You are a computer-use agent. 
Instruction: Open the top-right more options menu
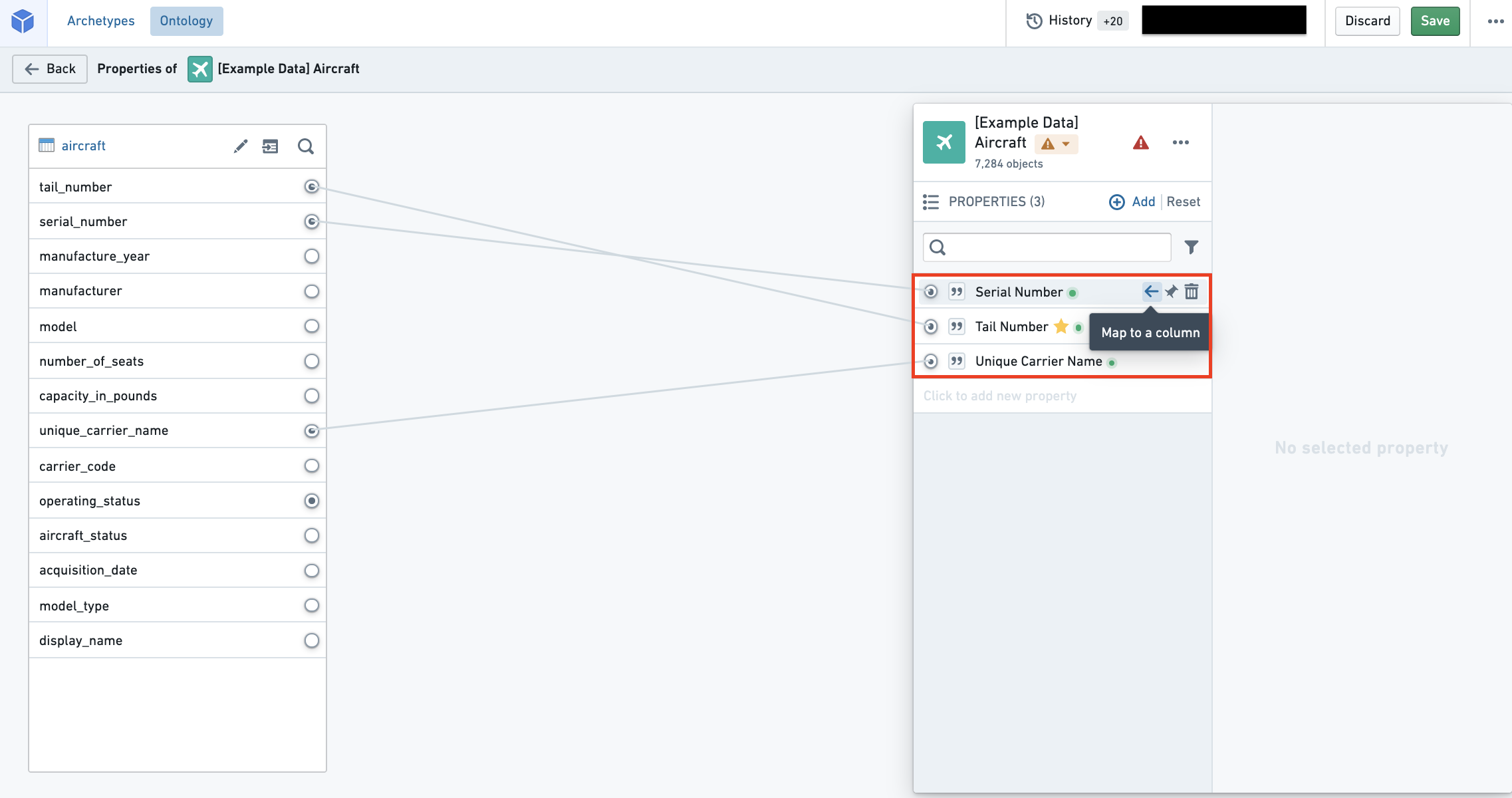click(1496, 21)
